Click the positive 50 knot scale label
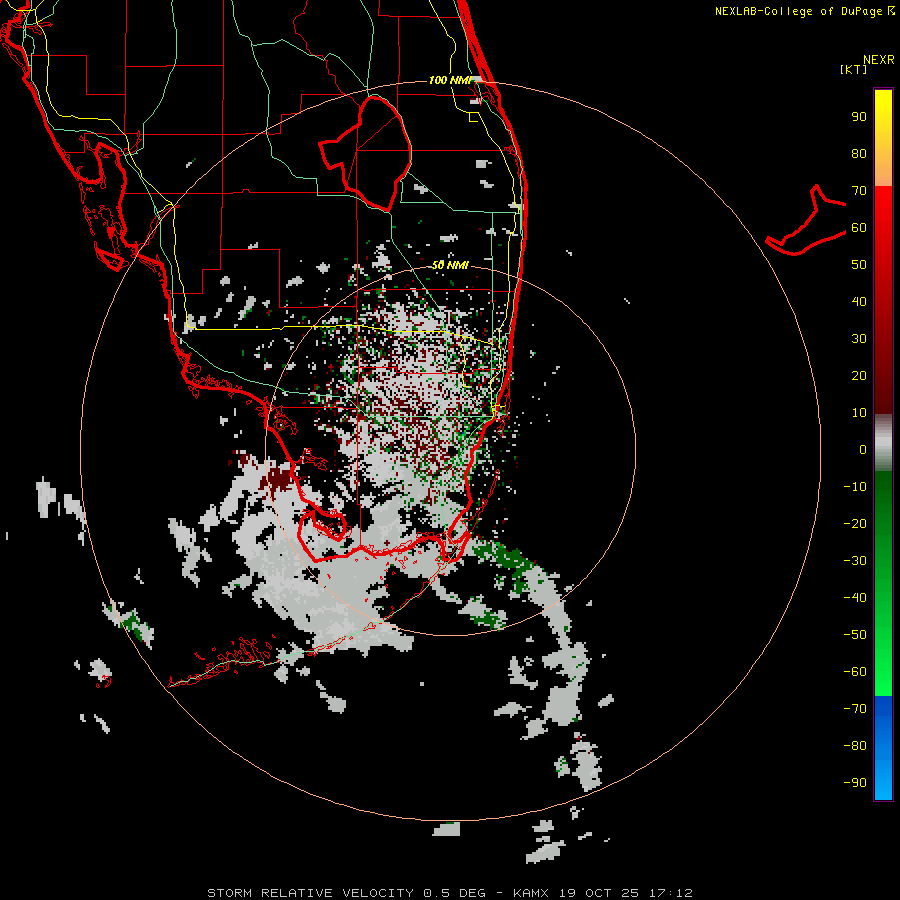This screenshot has width=900, height=900. (x=859, y=265)
